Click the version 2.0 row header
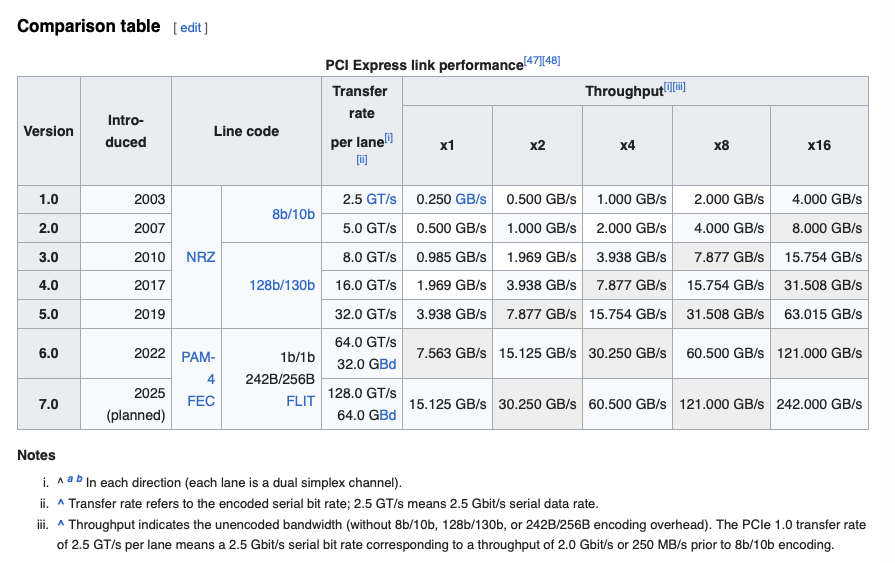895x563 pixels. point(49,228)
